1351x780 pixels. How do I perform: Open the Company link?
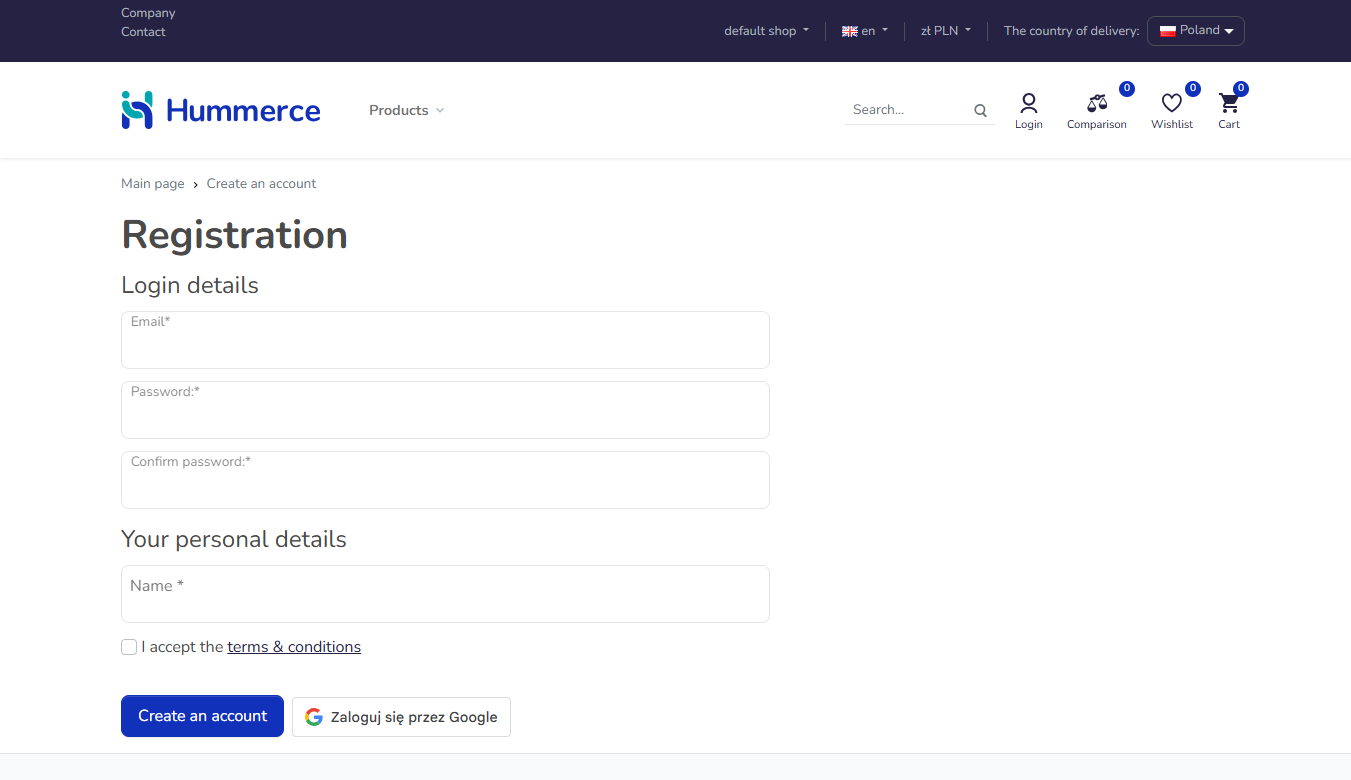(148, 13)
